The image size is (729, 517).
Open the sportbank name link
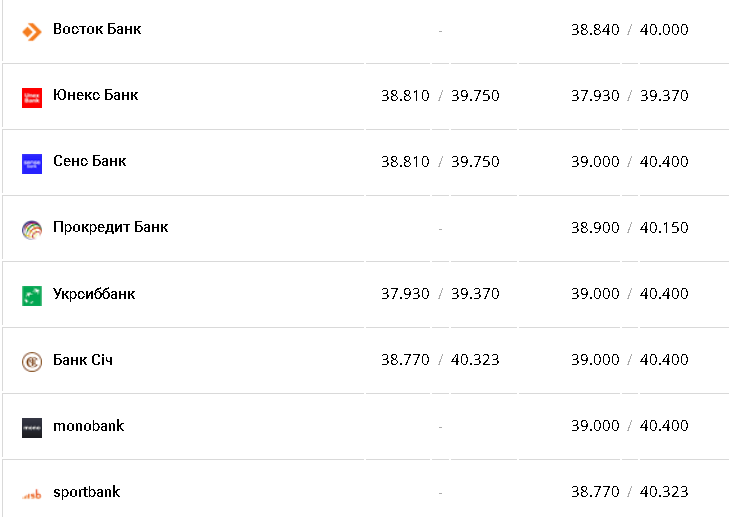pos(86,492)
